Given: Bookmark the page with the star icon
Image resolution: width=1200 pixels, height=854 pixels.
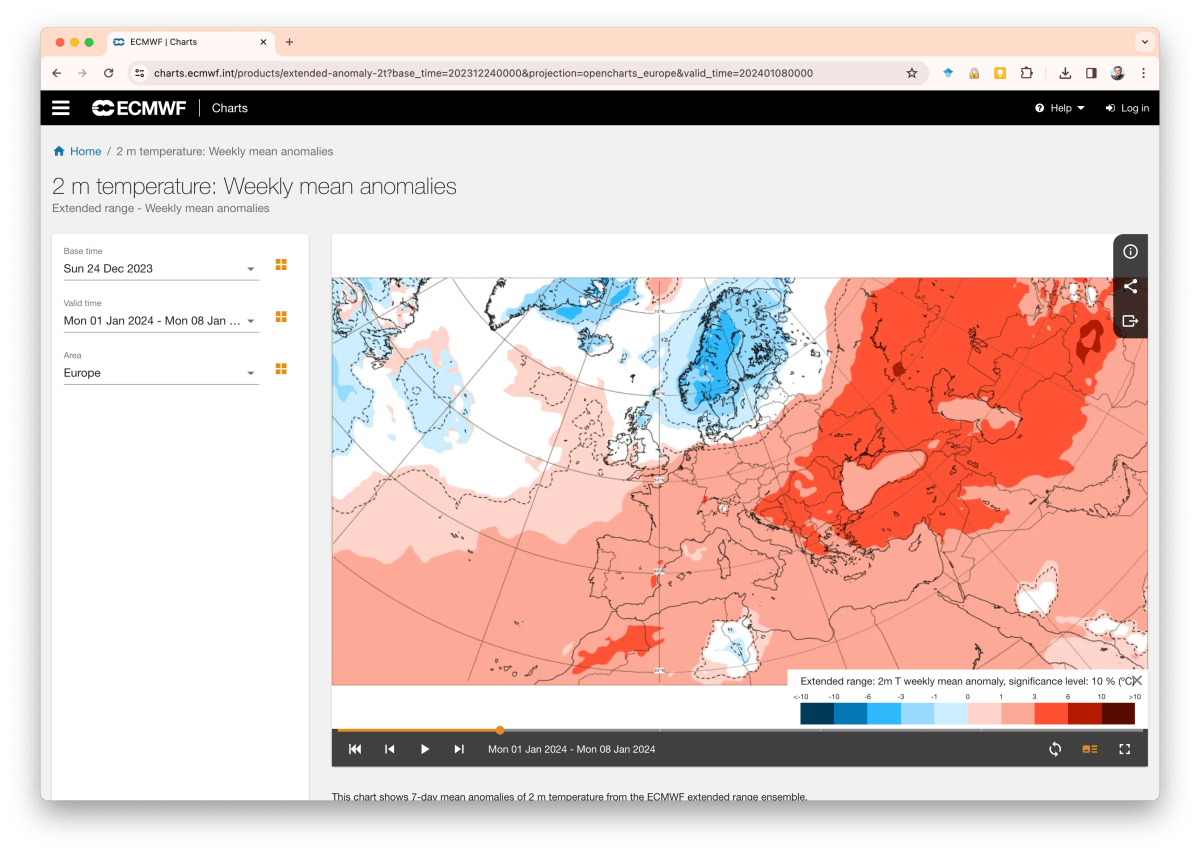Looking at the screenshot, I should point(911,72).
